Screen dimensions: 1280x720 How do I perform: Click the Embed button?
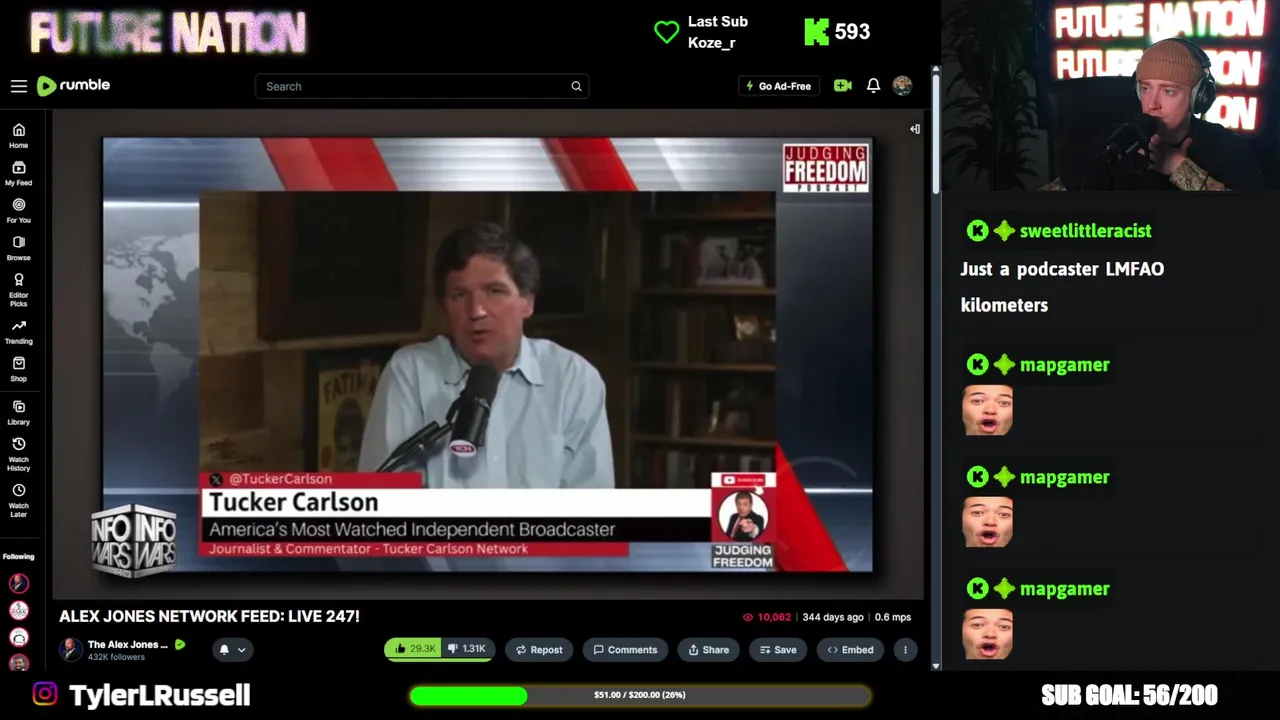pyautogui.click(x=850, y=650)
